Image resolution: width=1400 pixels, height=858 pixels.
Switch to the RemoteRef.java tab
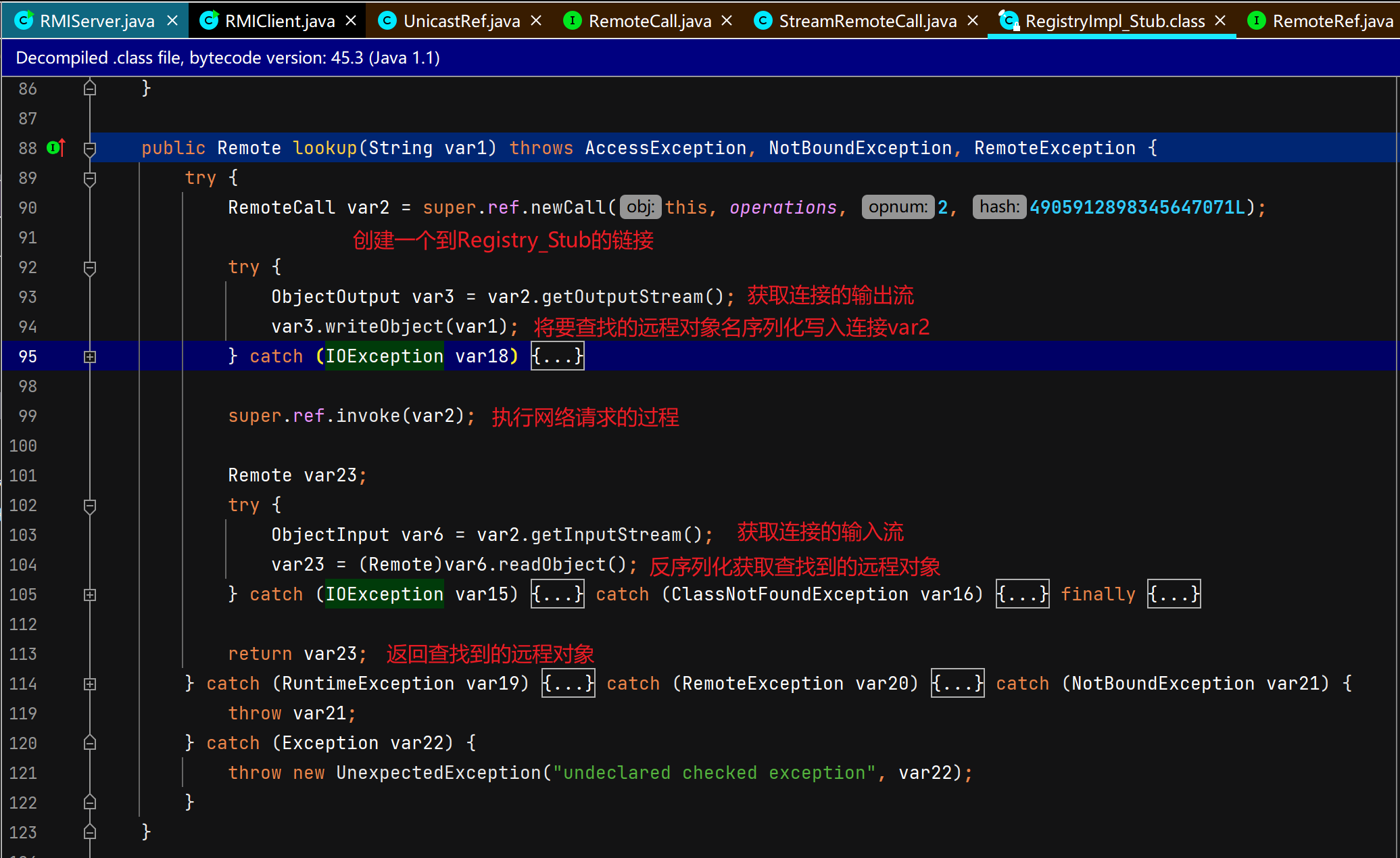[1332, 21]
